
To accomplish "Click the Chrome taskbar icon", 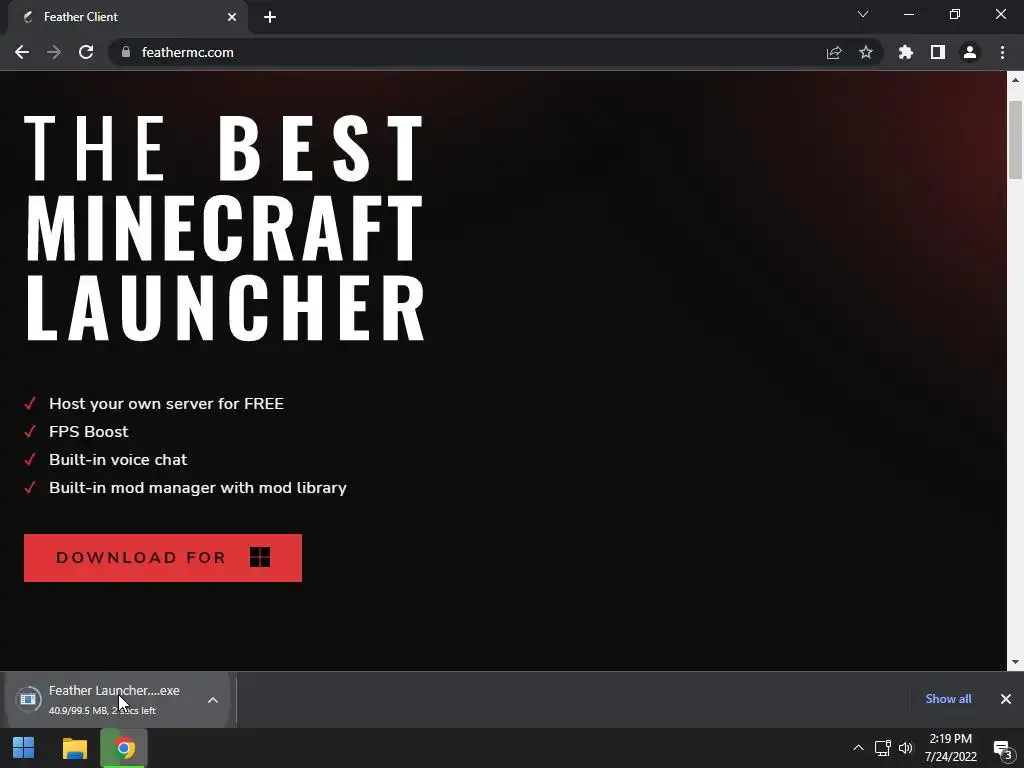I will tap(124, 748).
